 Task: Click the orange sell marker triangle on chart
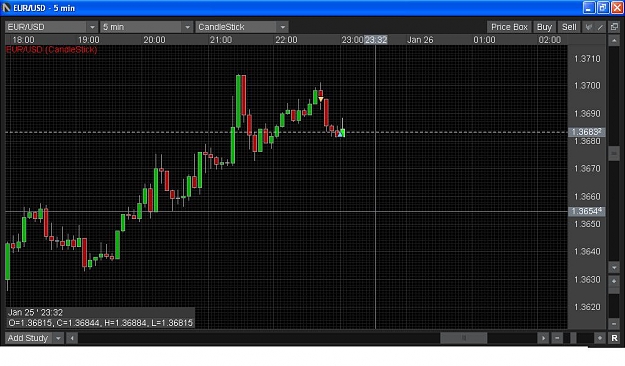tap(321, 99)
